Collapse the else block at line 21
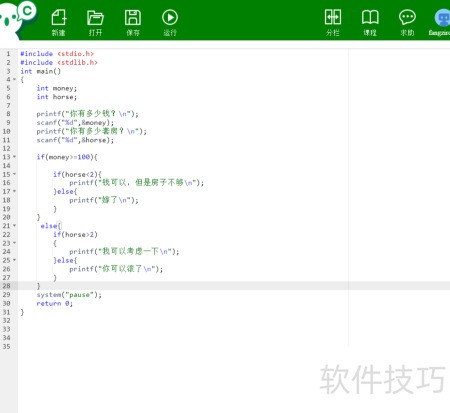 click(14, 226)
